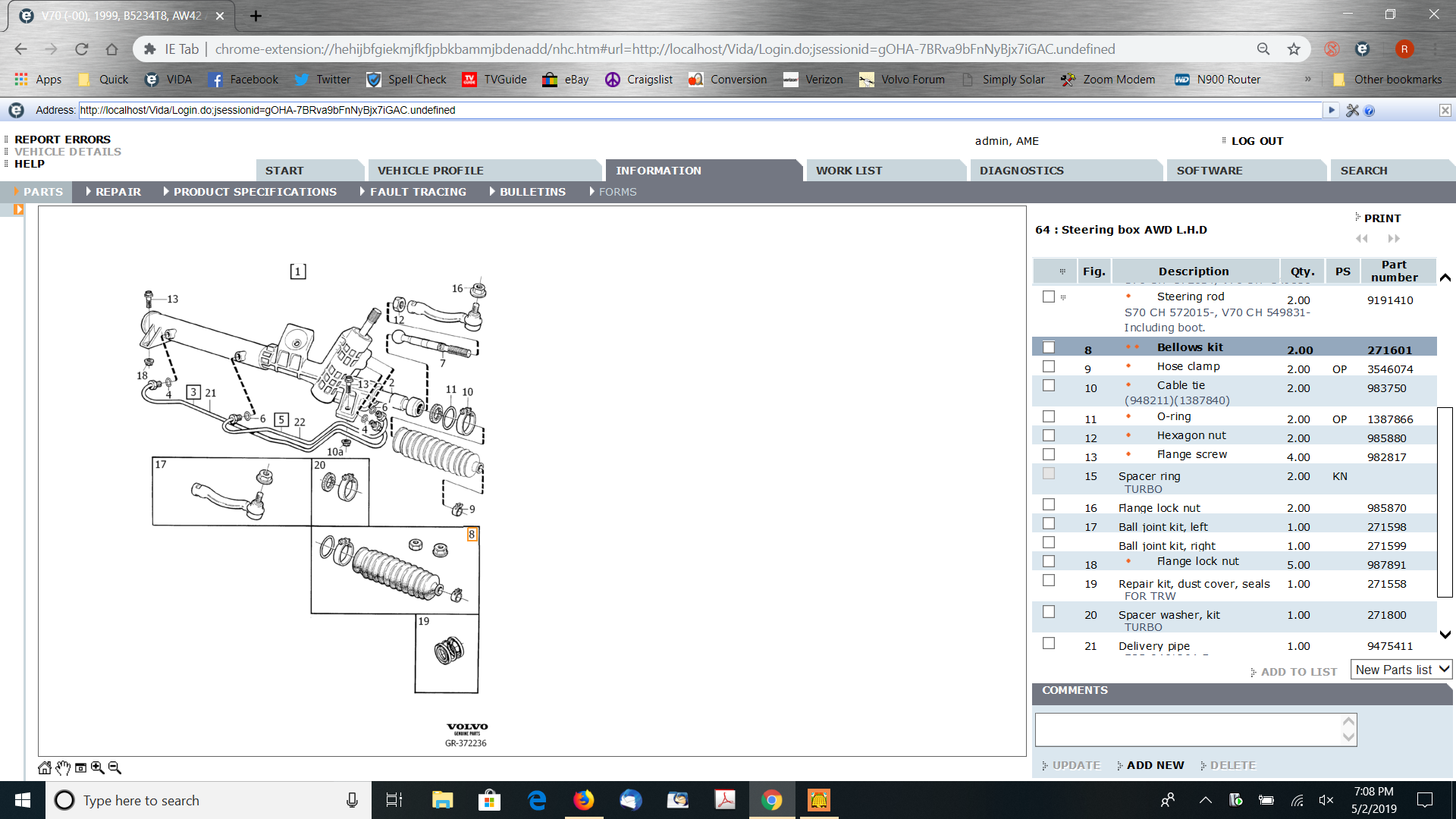Screen dimensions: 1456x819
Task: Click the IE Tab settings wrench icon
Action: tap(1352, 111)
